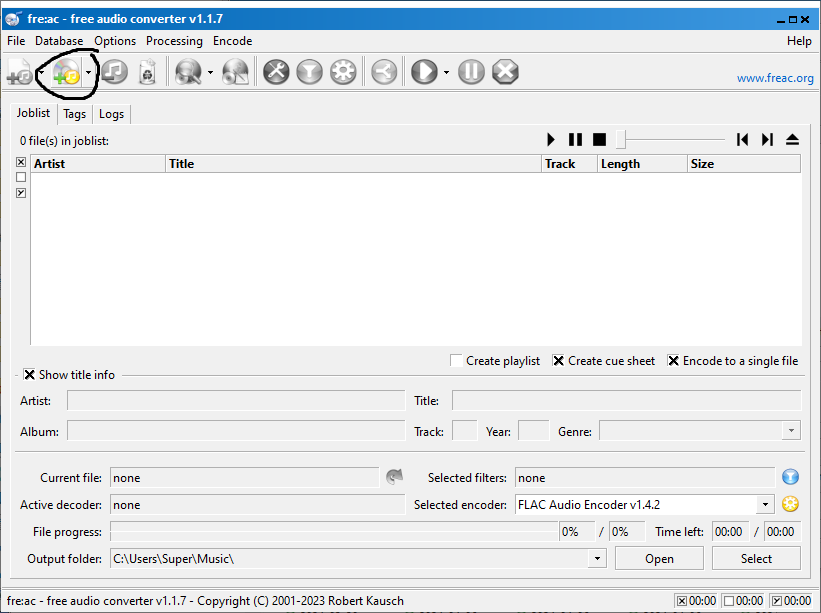Open the Processing menu
This screenshot has height=613, width=821.
174,41
